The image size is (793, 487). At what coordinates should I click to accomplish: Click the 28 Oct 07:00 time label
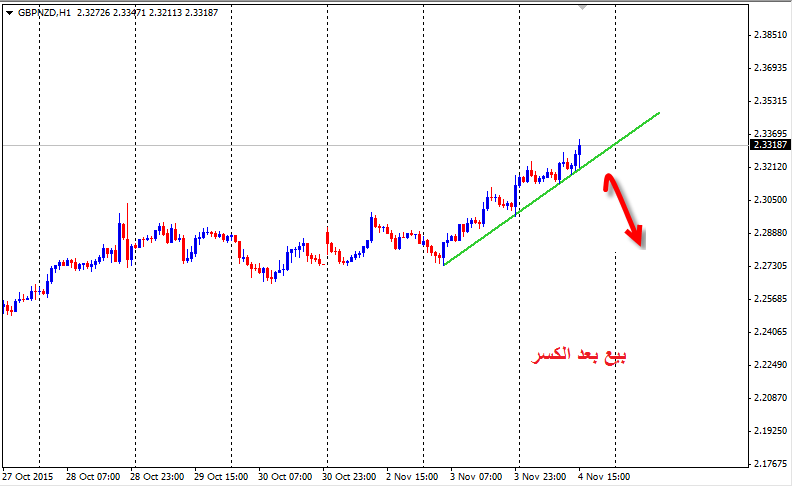coord(93,476)
